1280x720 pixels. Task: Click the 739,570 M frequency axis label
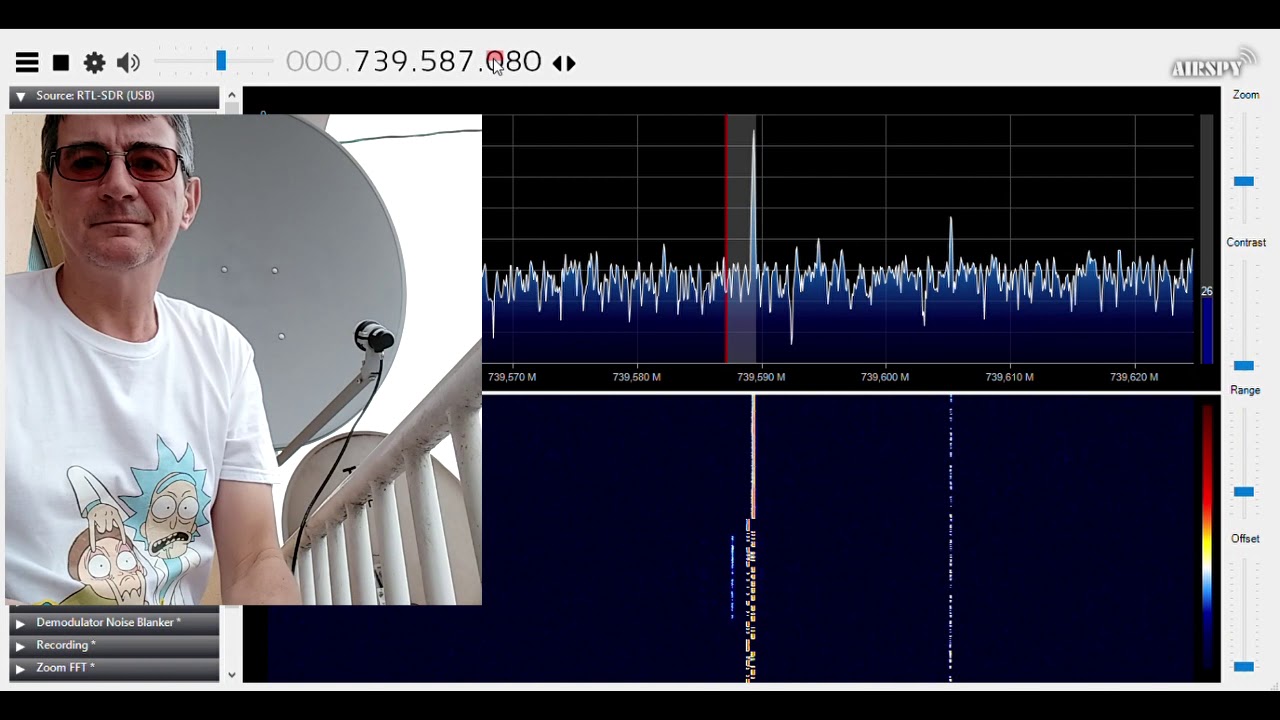512,377
